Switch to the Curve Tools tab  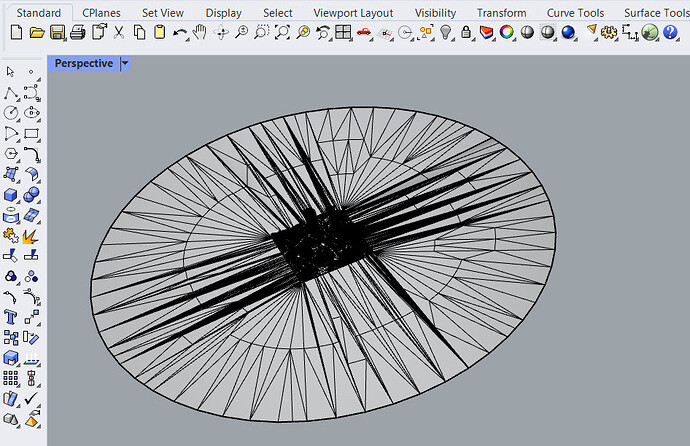click(575, 13)
